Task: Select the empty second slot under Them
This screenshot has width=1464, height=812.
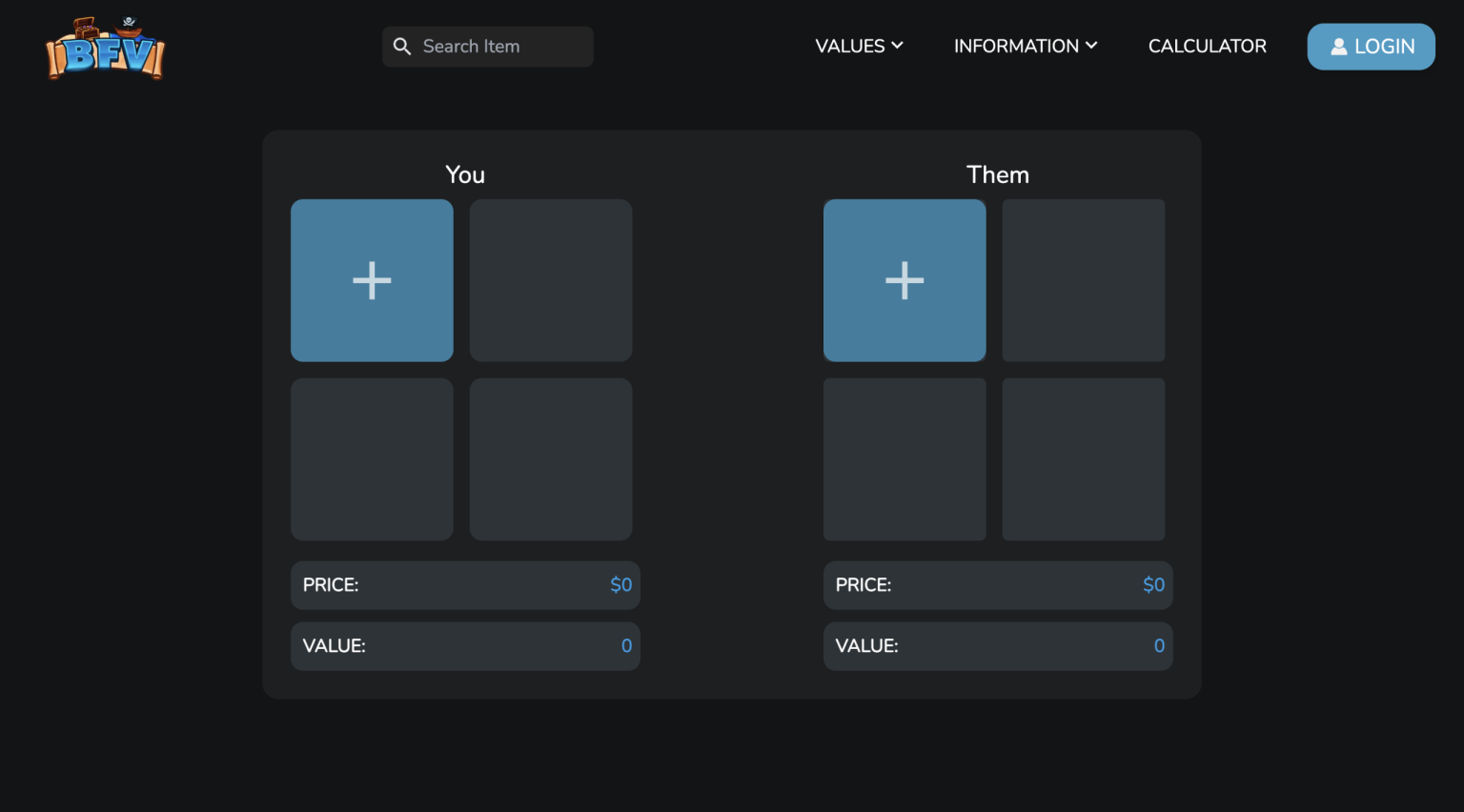Action: 1083,280
